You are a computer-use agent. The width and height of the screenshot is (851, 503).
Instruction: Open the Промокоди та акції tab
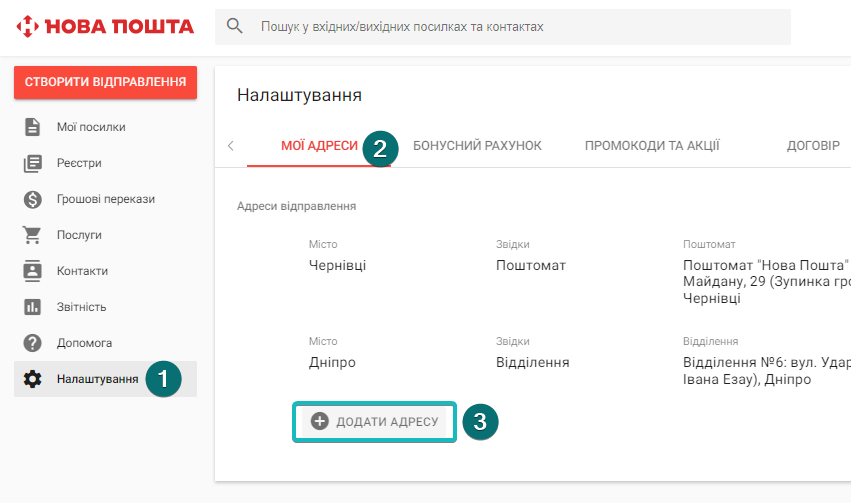pyautogui.click(x=652, y=146)
